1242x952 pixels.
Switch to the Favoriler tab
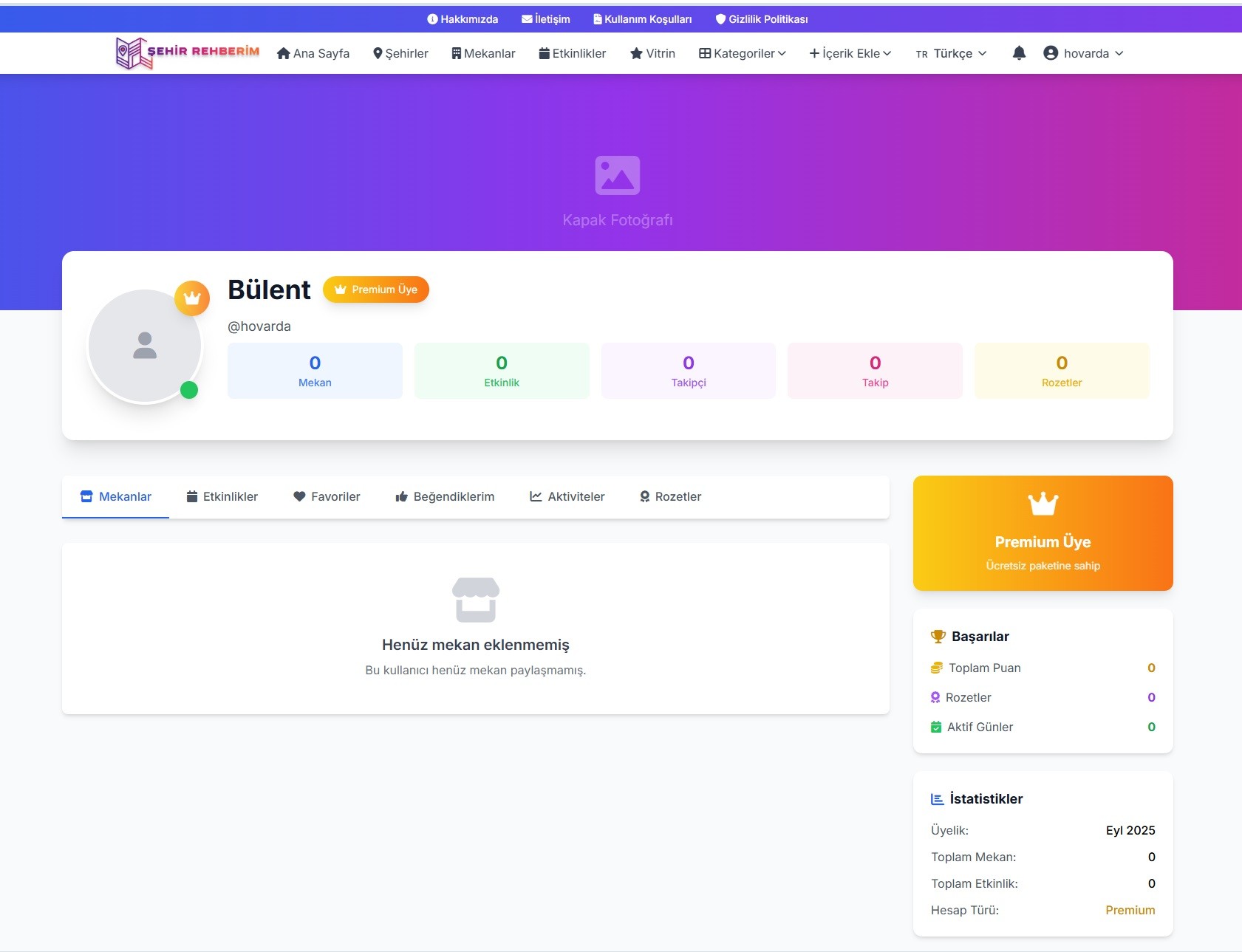327,497
